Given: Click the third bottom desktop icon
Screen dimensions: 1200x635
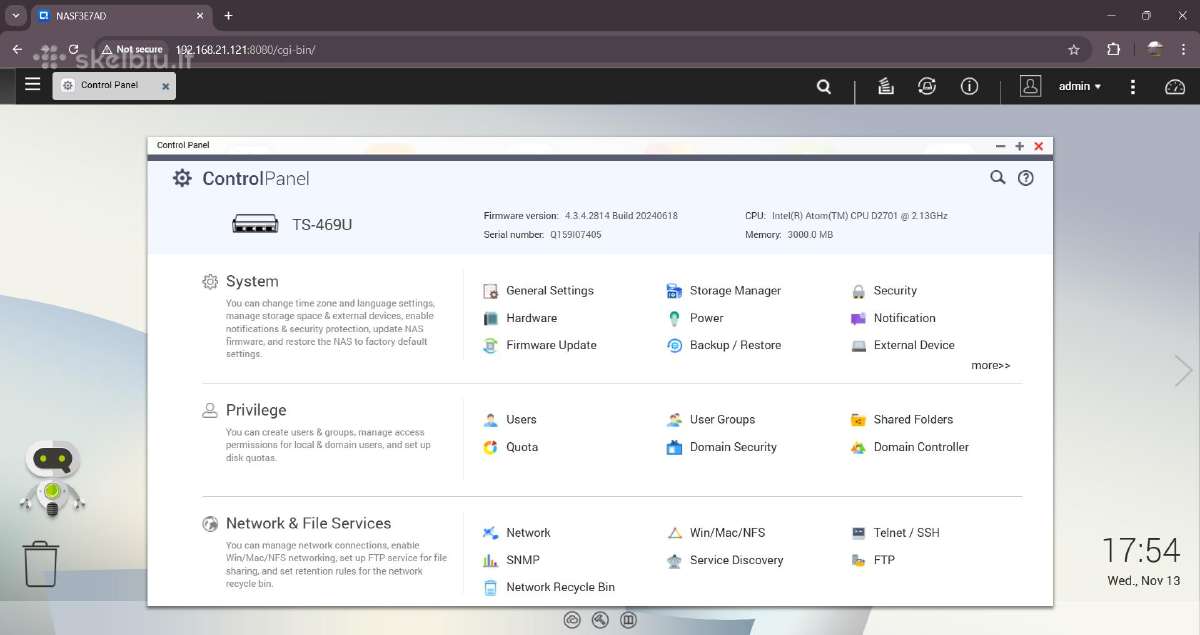Looking at the screenshot, I should (x=628, y=620).
